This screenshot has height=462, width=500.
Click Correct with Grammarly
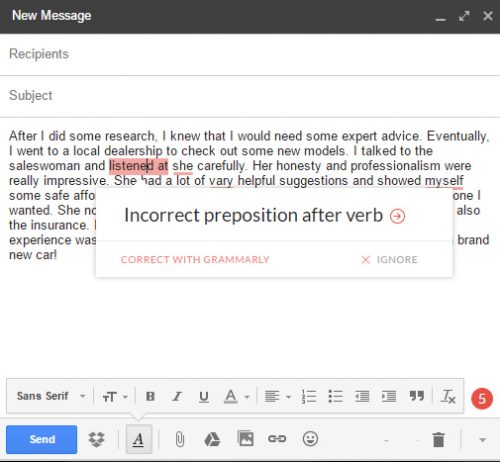click(x=195, y=259)
